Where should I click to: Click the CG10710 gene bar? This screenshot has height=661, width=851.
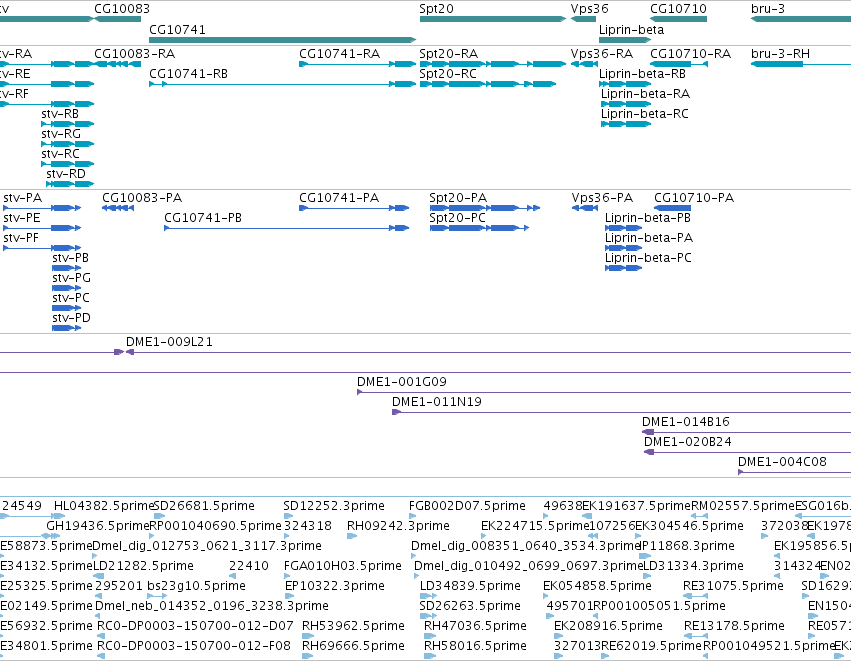pos(678,19)
